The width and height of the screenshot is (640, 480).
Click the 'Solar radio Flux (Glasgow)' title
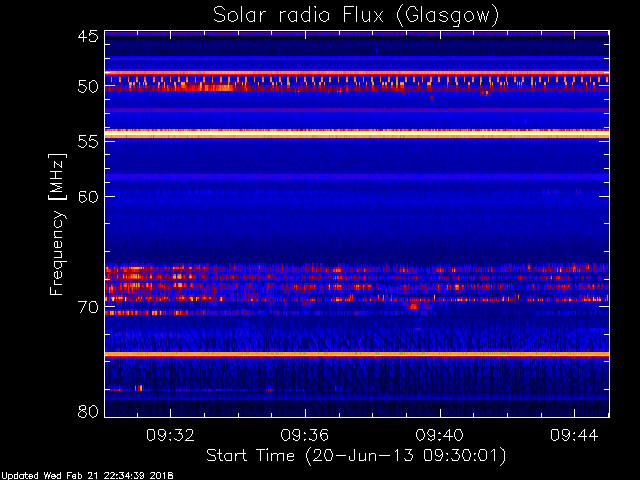(x=356, y=16)
